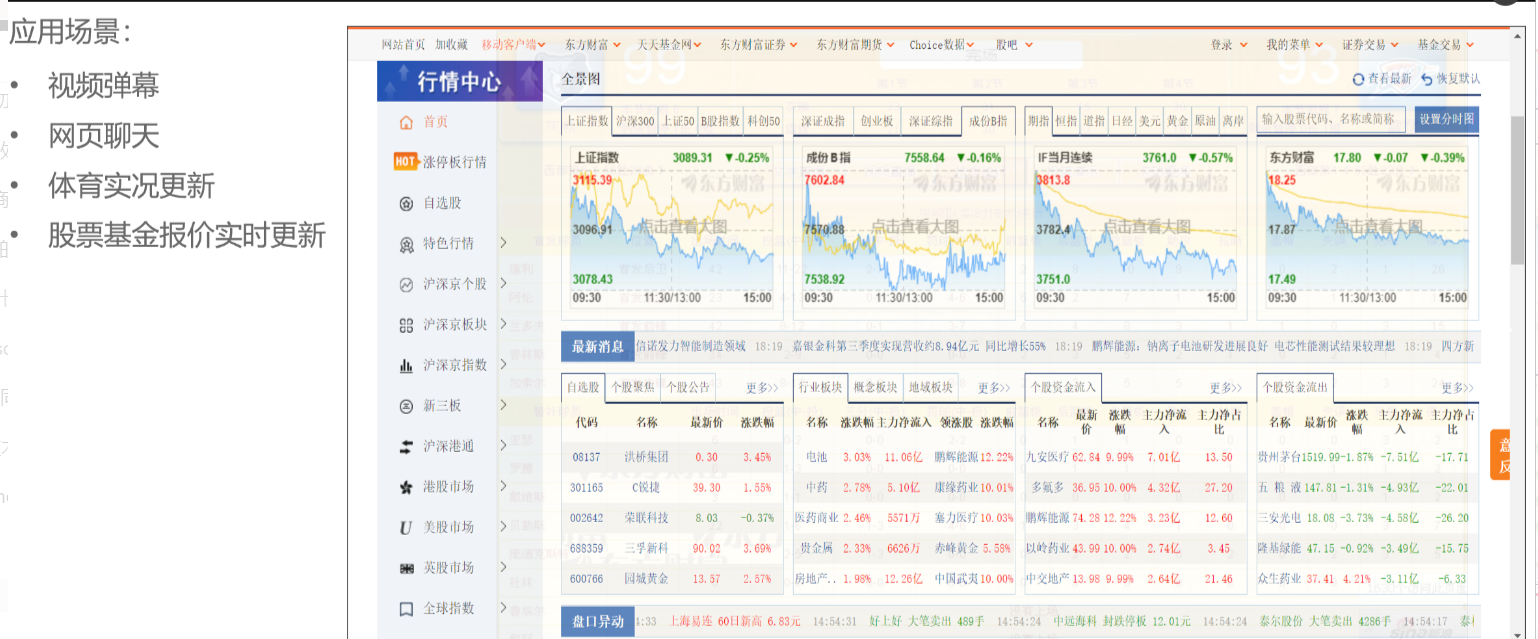Click the home icon beside 首页
Viewport: 1538px width, 639px height.
tap(406, 122)
